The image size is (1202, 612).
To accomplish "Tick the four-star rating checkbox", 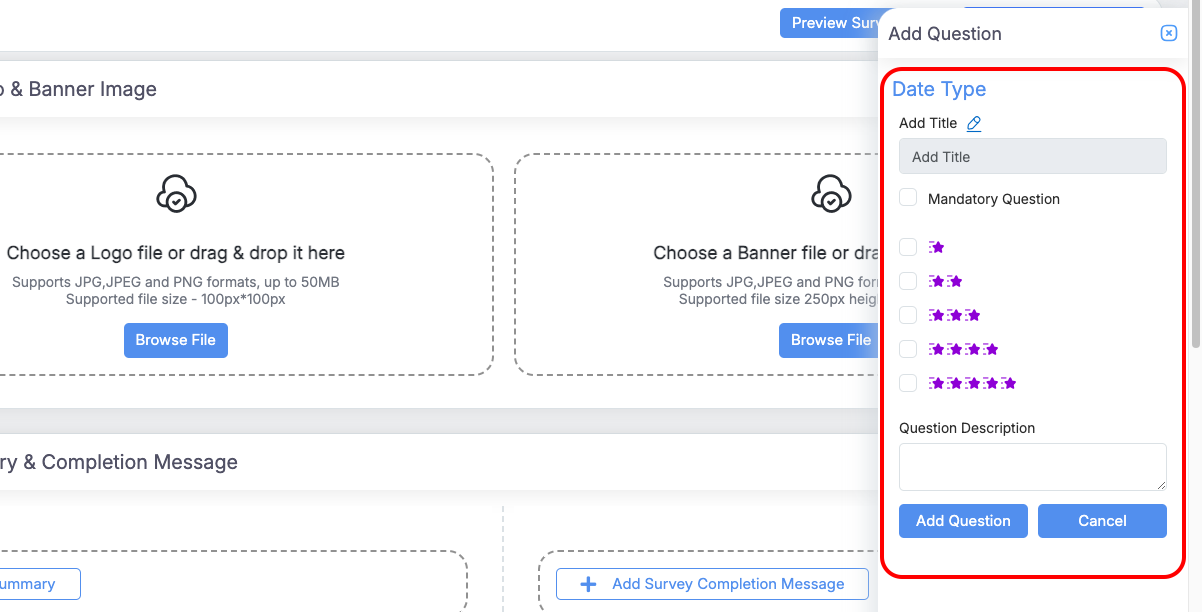I will [x=908, y=349].
